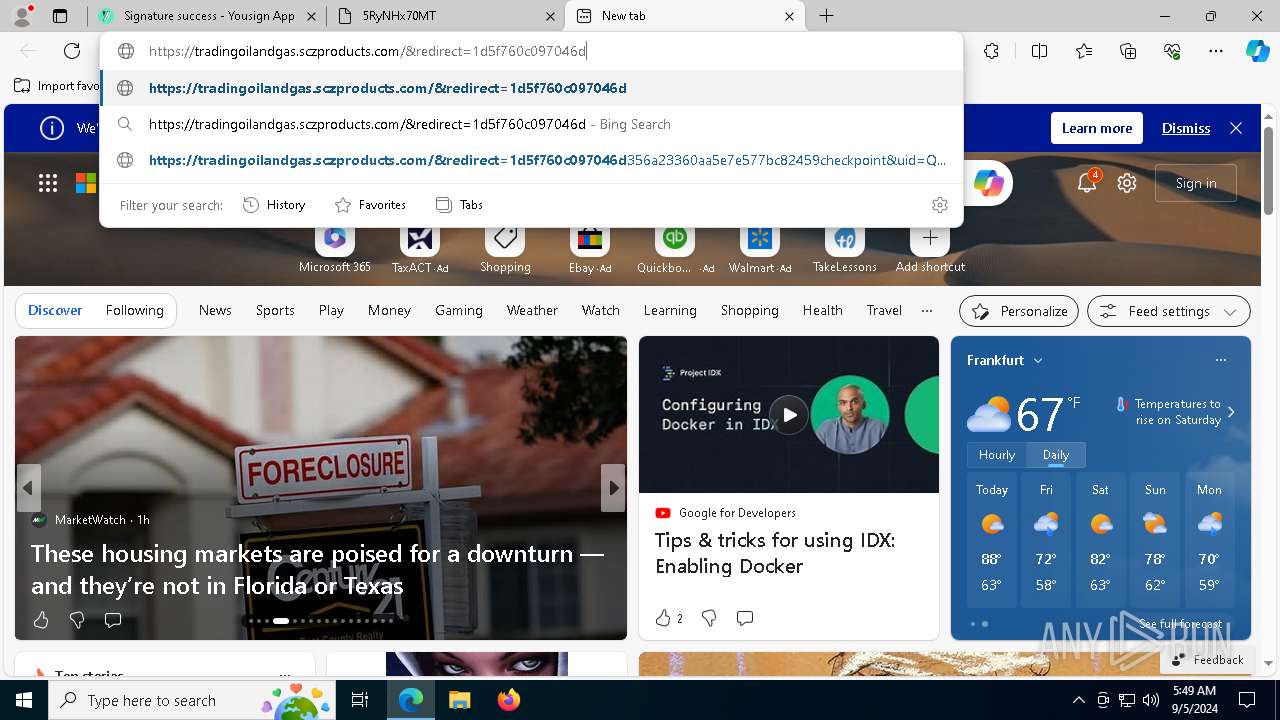Viewport: 1280px width, 720px height.
Task: Open the TakeLessons shortcut
Action: pos(845,248)
